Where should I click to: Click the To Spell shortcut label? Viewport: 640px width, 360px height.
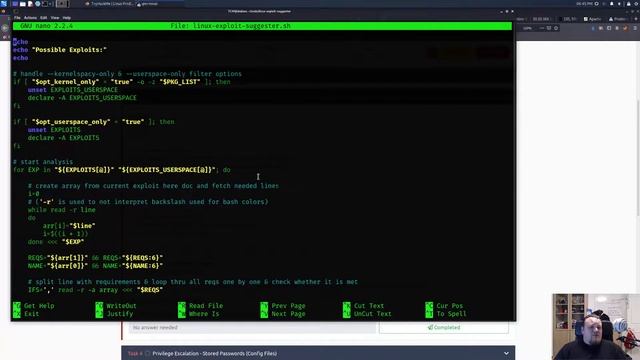point(451,314)
